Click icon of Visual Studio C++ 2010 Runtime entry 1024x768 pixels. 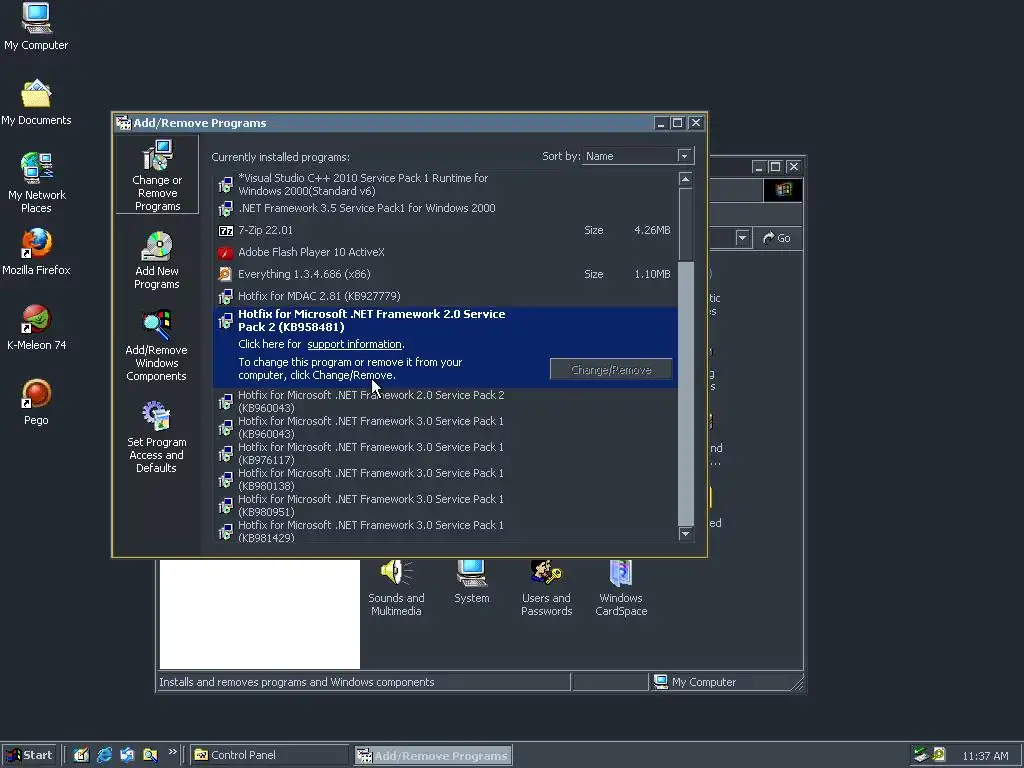pos(225,185)
